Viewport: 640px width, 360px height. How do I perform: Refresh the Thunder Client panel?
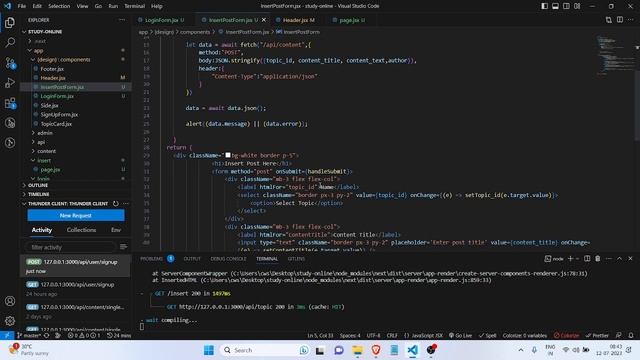116,203
